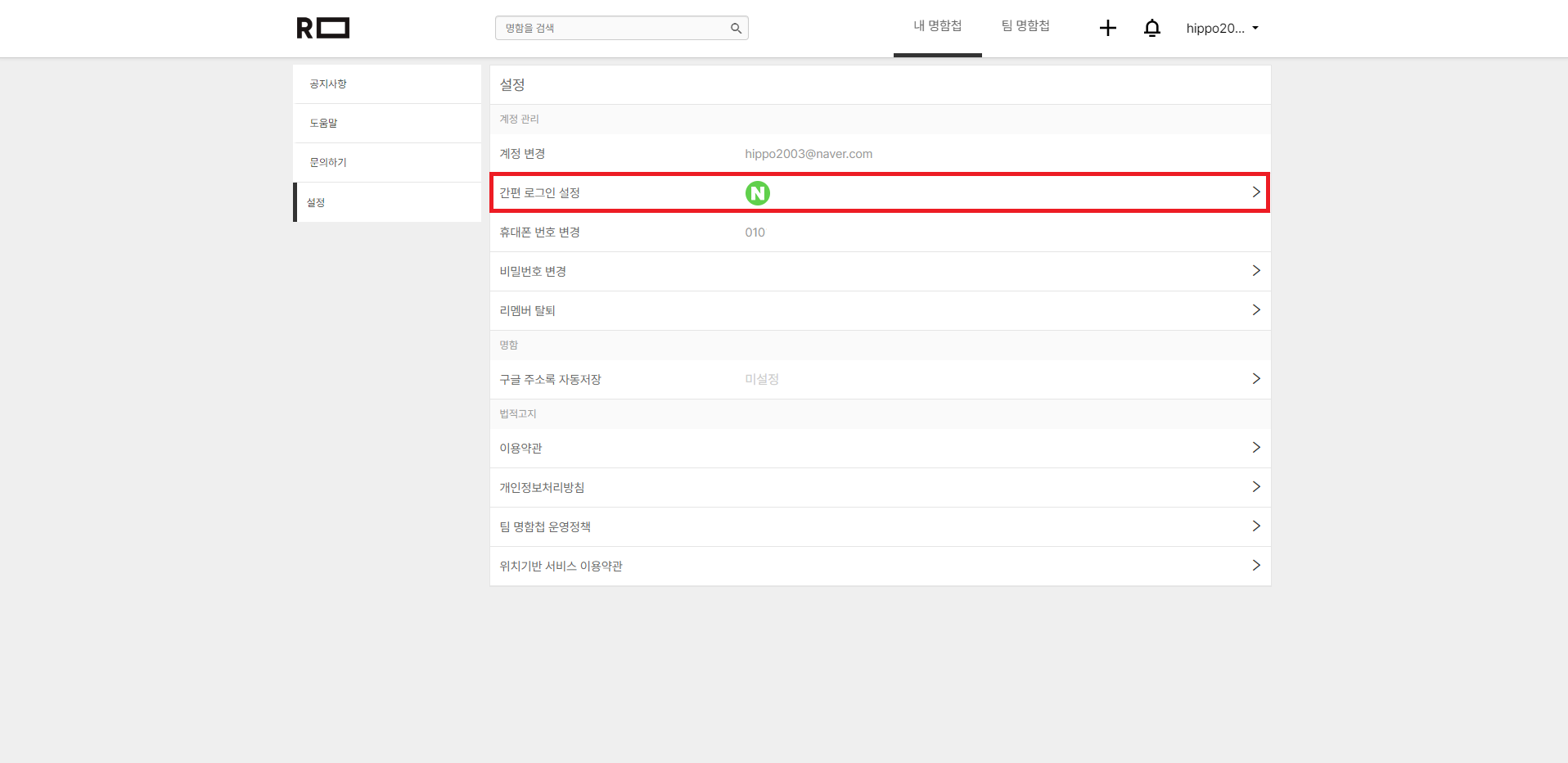Click the plus icon to add card
The height and width of the screenshot is (763, 1568).
(x=1107, y=28)
